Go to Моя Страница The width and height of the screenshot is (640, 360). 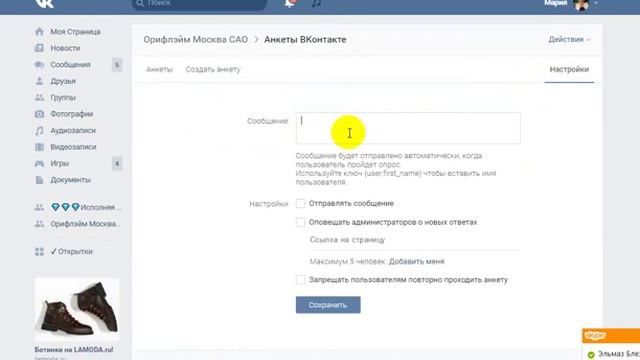click(76, 32)
